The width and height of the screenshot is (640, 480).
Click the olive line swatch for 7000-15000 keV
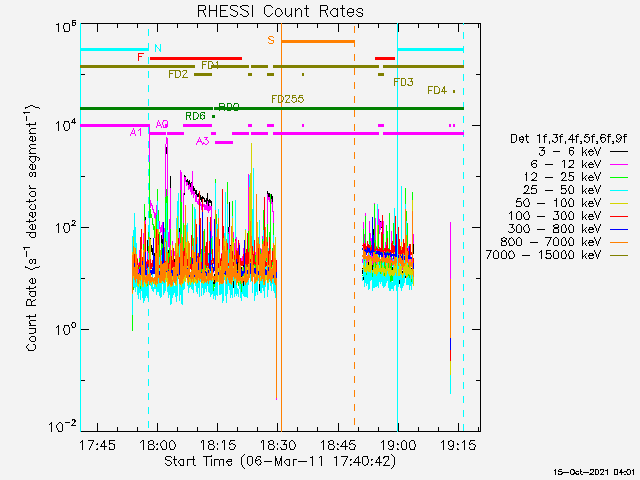[619, 256]
